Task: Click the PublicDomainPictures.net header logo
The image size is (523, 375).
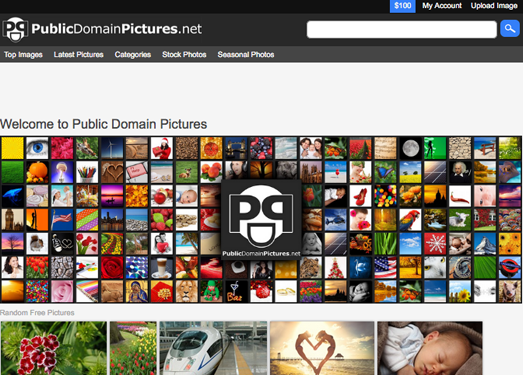Action: click(x=102, y=29)
